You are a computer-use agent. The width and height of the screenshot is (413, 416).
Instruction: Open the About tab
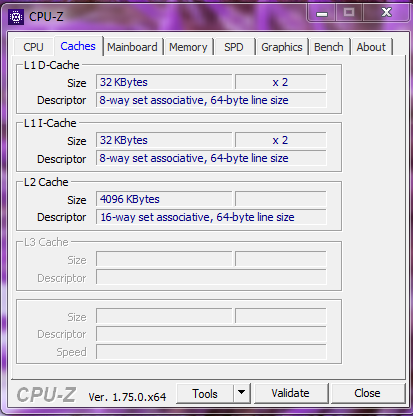click(371, 47)
